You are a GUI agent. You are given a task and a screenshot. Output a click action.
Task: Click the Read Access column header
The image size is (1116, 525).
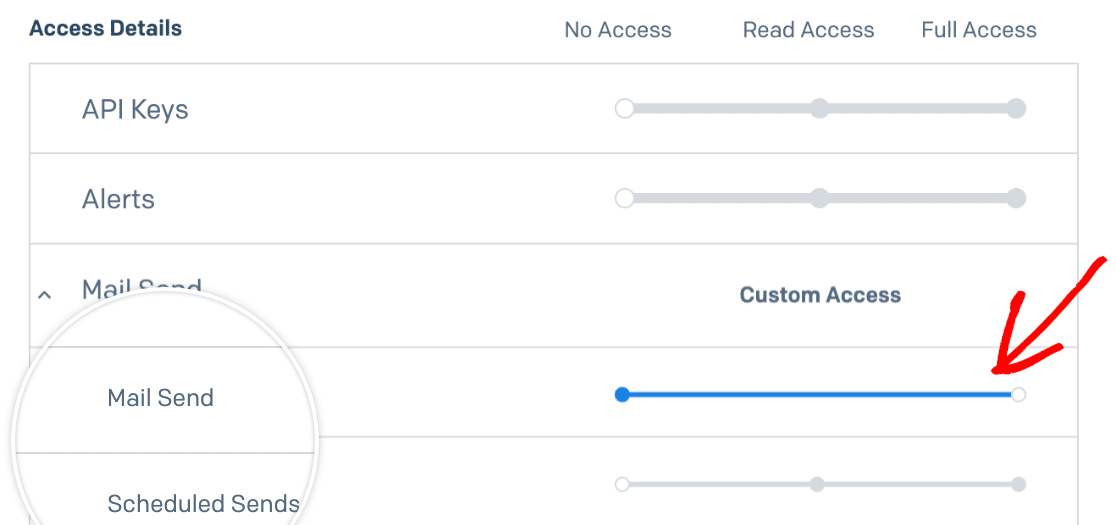coord(809,30)
